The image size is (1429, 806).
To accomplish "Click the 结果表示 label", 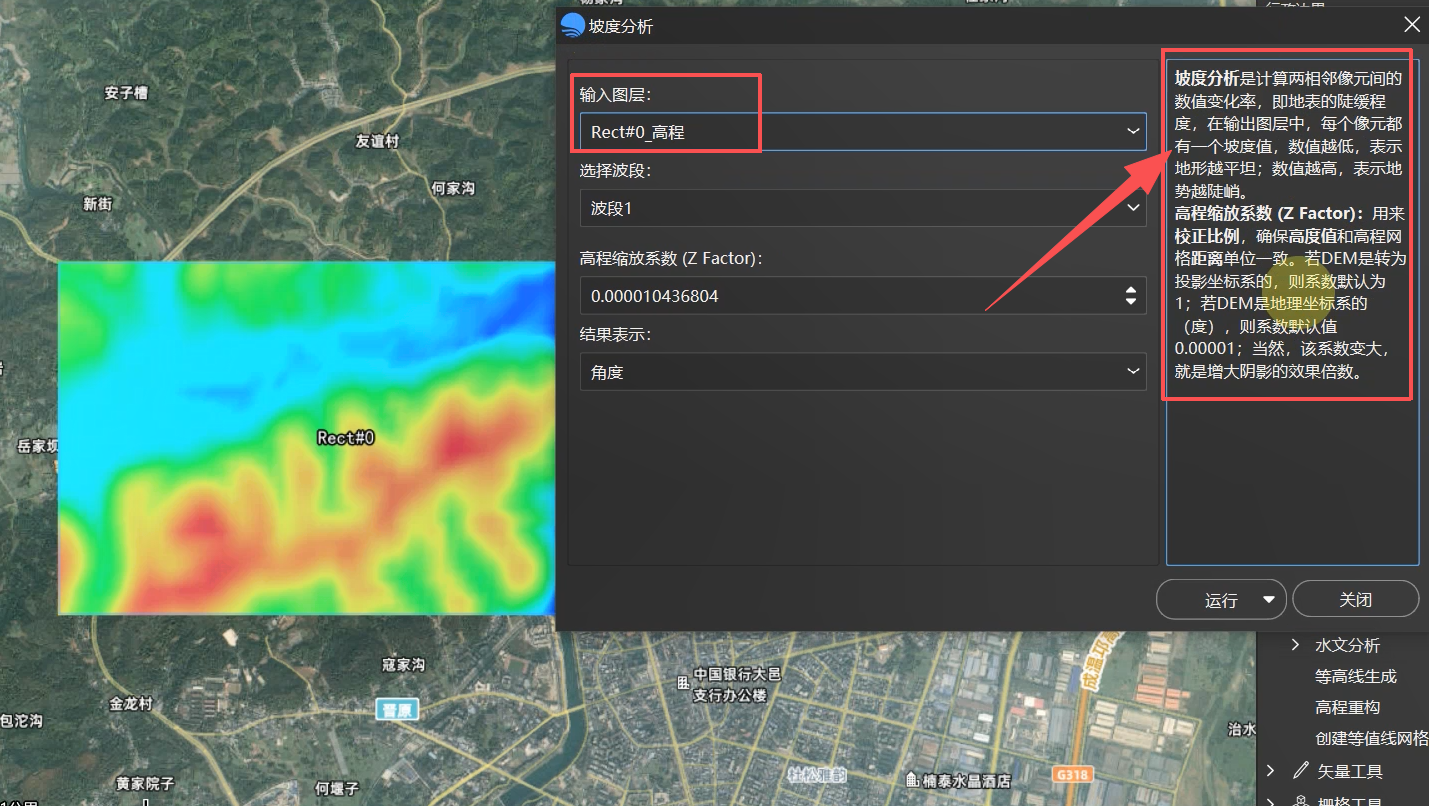I will (615, 335).
